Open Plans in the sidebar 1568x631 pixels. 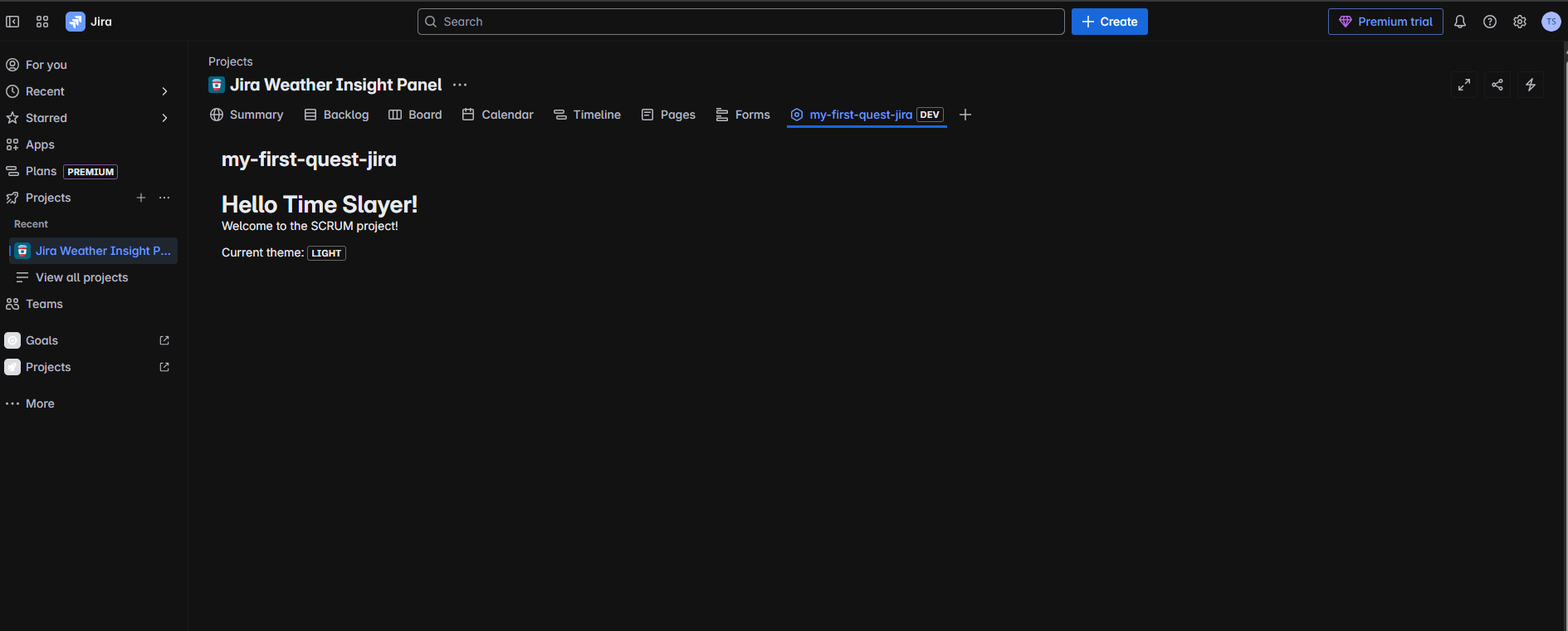(x=89, y=171)
